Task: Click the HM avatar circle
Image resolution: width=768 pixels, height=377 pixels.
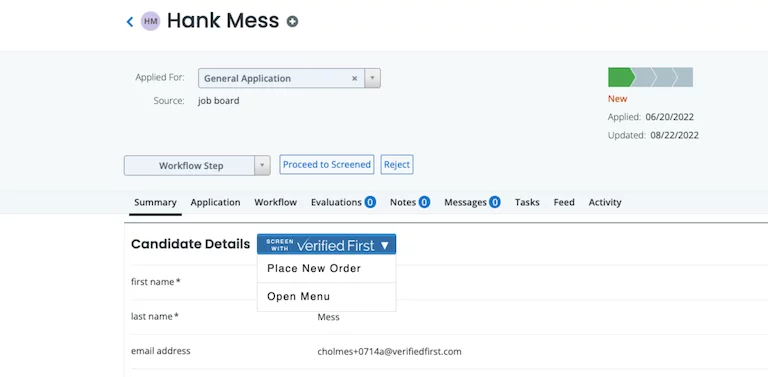Action: [150, 21]
